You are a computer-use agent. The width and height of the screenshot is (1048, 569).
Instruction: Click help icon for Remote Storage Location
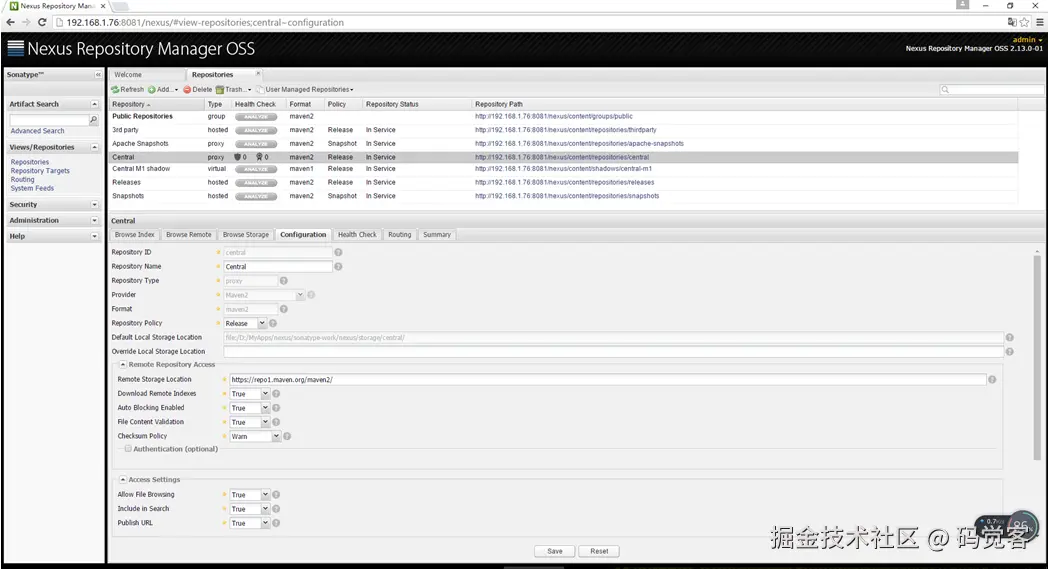(x=992, y=379)
